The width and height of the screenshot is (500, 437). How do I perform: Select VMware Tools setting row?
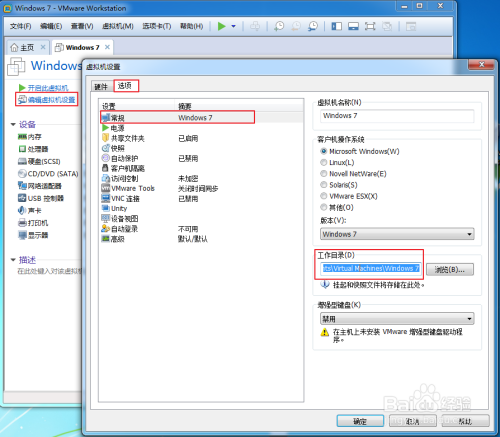[x=202, y=188]
